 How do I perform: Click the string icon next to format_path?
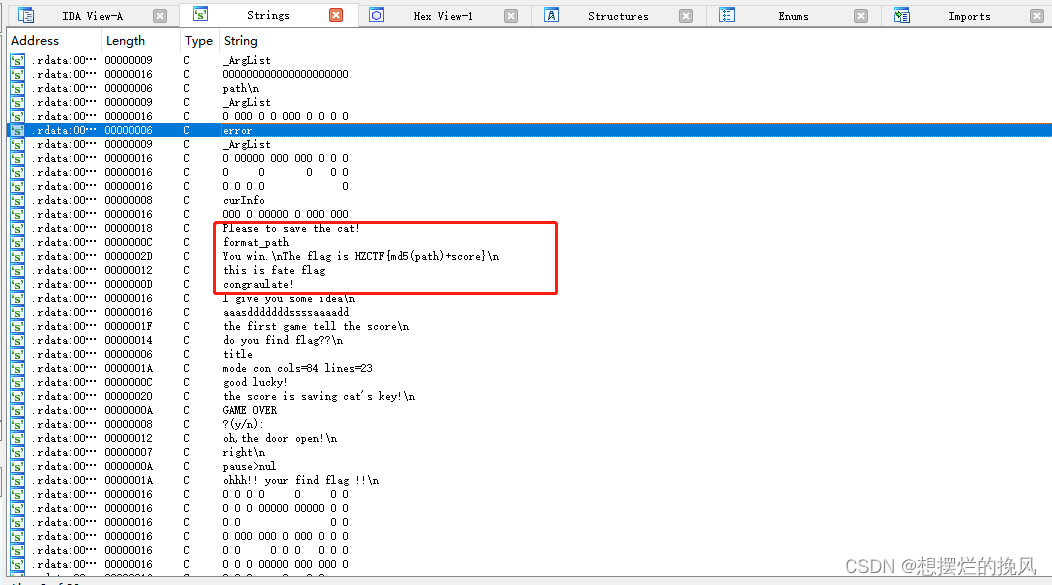16,242
